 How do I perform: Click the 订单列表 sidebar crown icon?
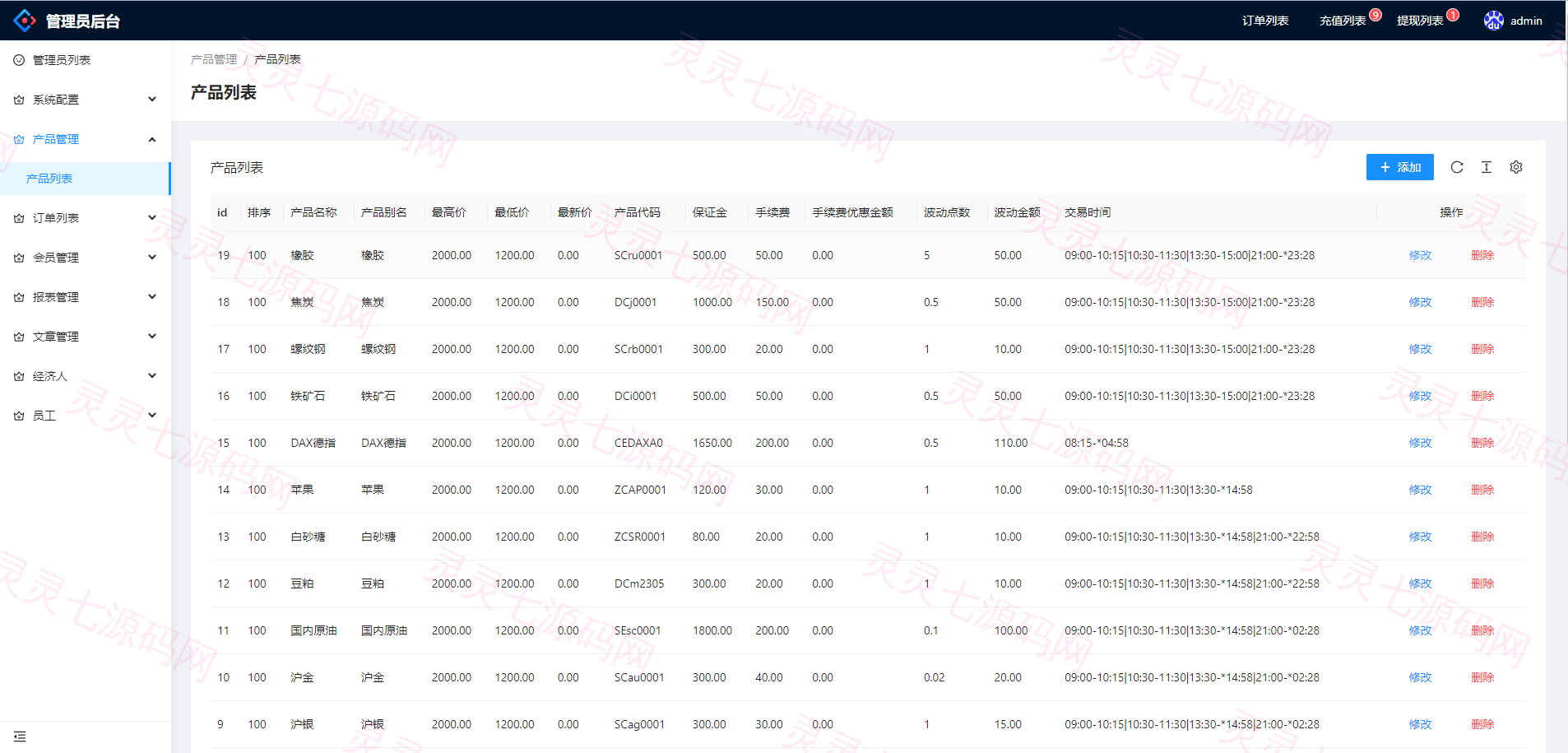[x=19, y=218]
